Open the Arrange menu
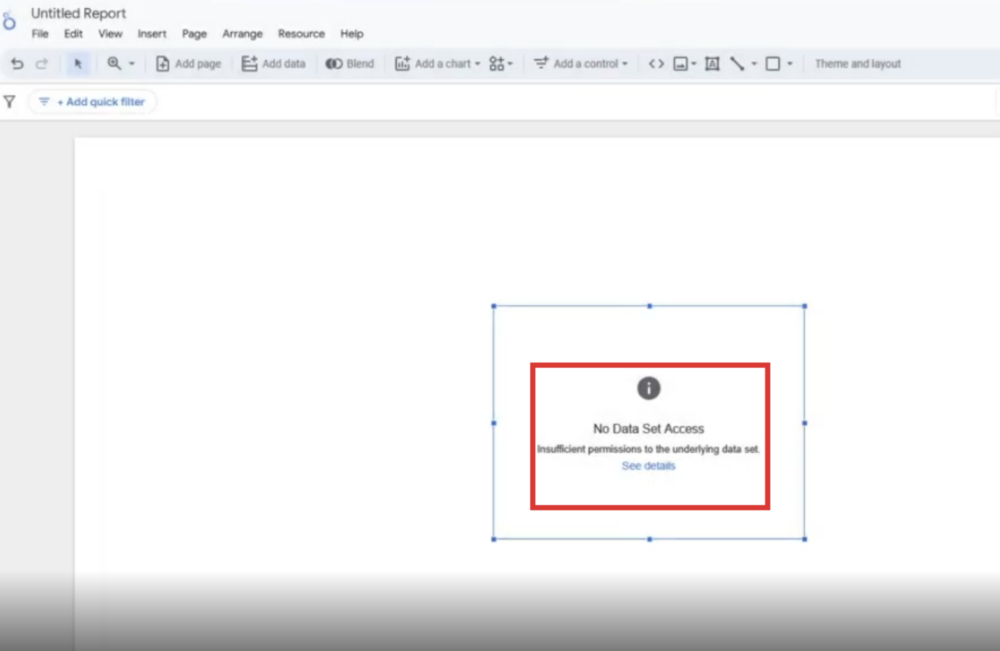 (242, 34)
